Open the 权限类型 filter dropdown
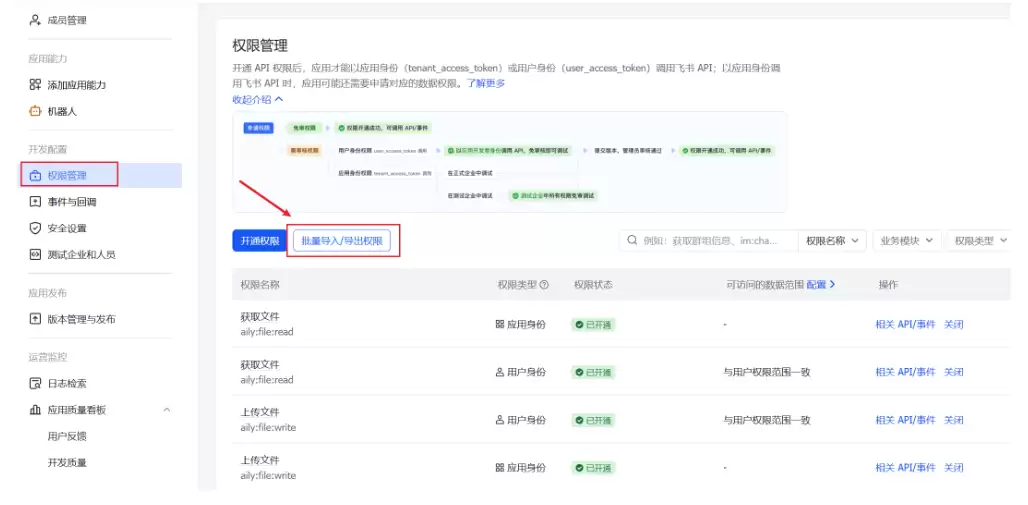This screenshot has height=505, width=1028. tap(980, 241)
